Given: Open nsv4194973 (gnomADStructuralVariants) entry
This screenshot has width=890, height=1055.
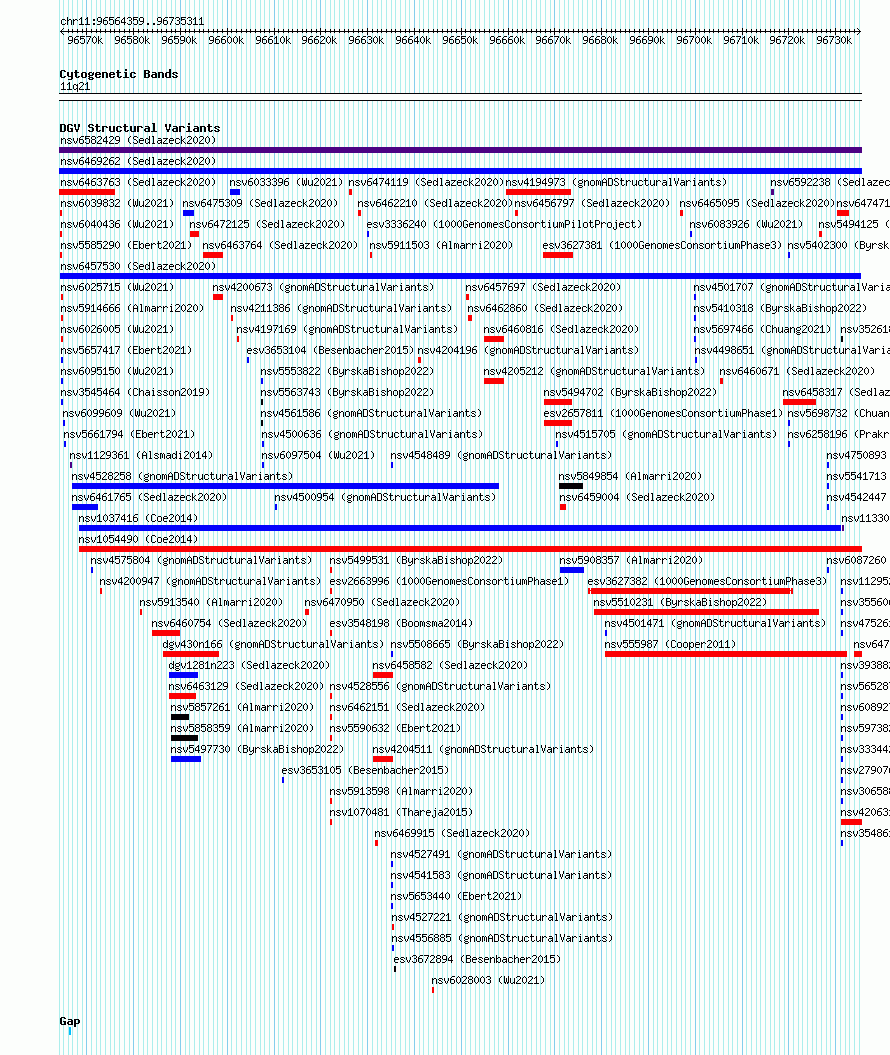Looking at the screenshot, I should pyautogui.click(x=616, y=182).
